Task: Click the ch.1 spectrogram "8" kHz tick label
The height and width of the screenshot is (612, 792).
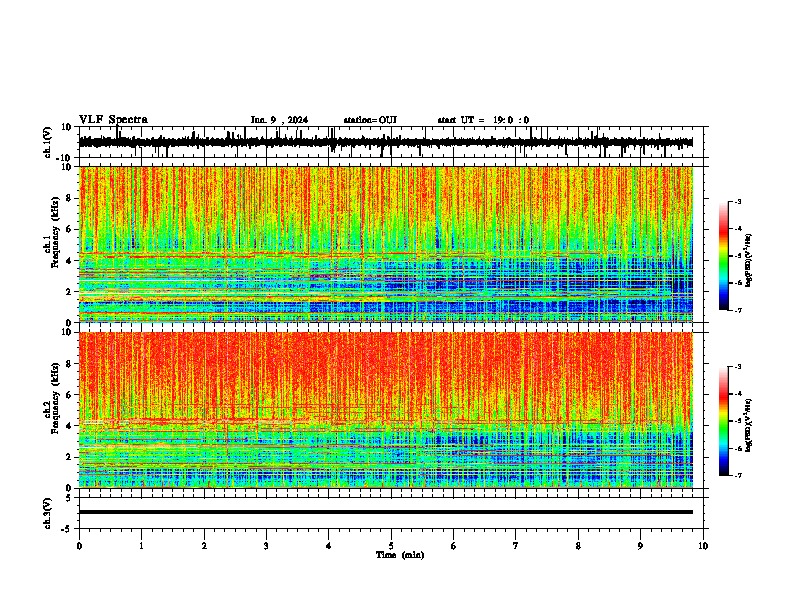Action: coord(70,198)
